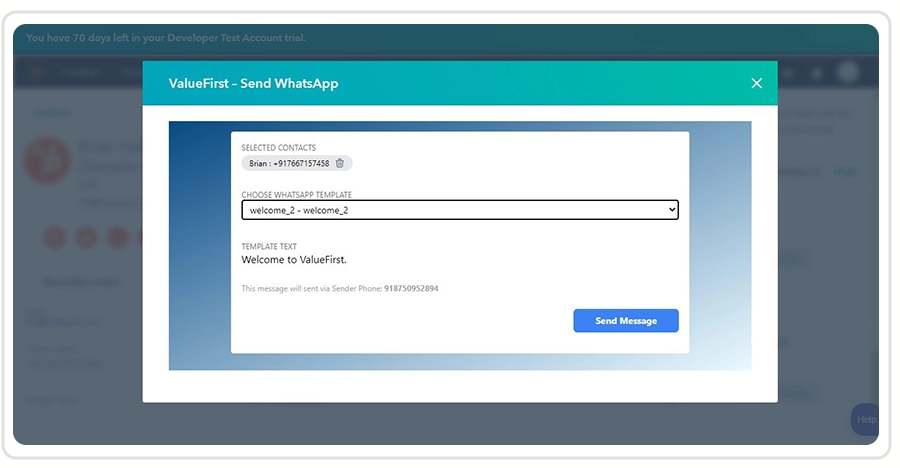
Task: Click the Template Text label
Action: (269, 246)
